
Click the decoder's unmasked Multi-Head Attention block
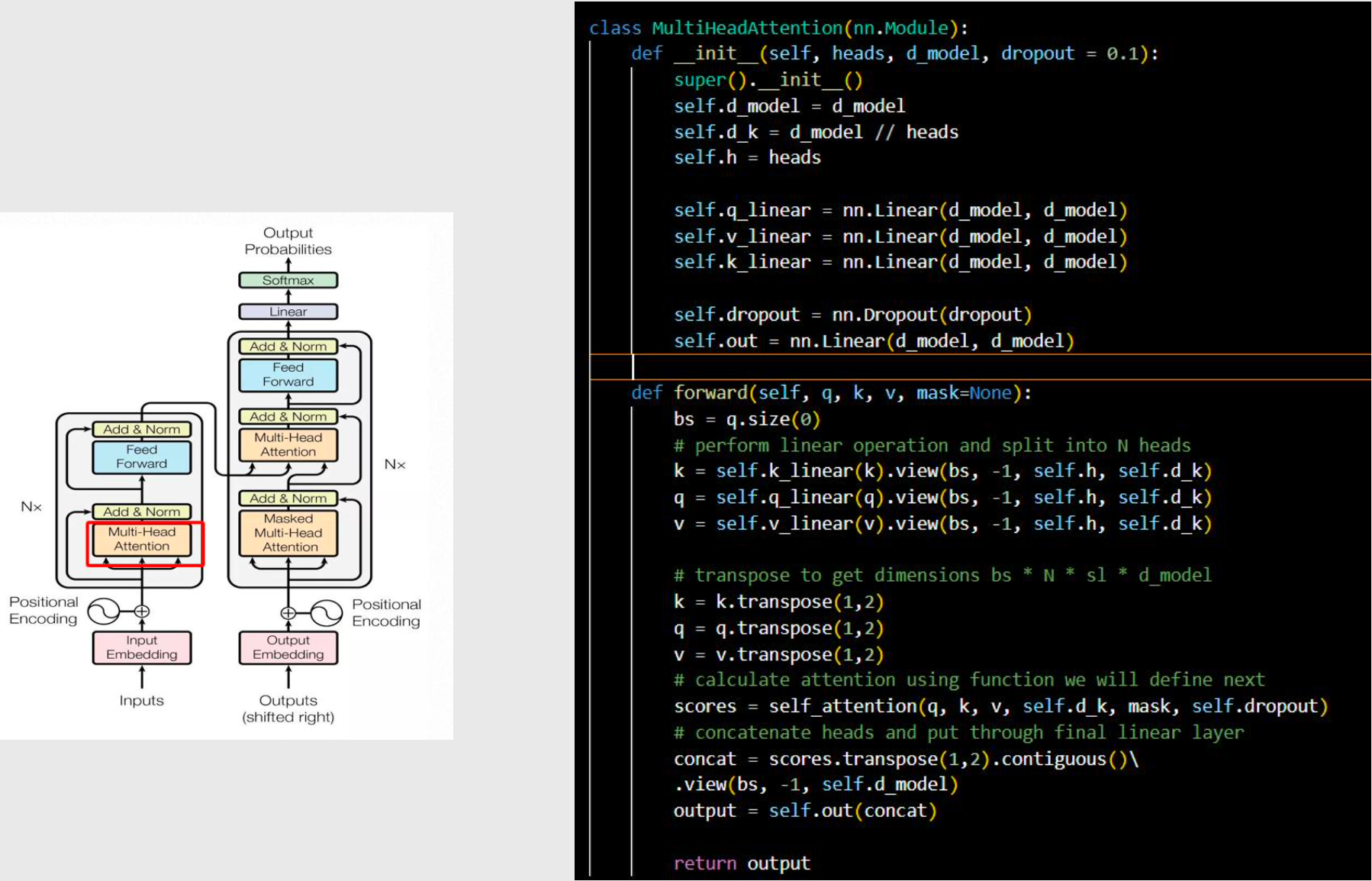click(288, 444)
